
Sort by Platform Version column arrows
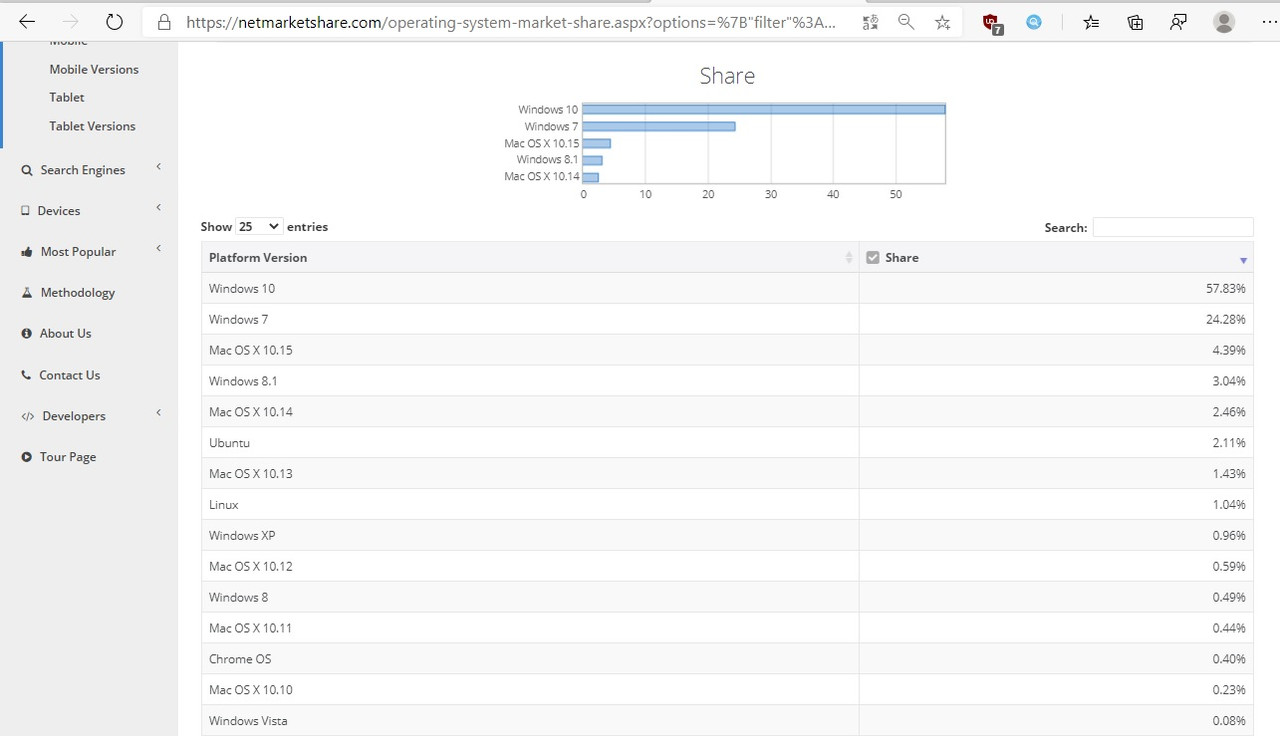[849, 258]
